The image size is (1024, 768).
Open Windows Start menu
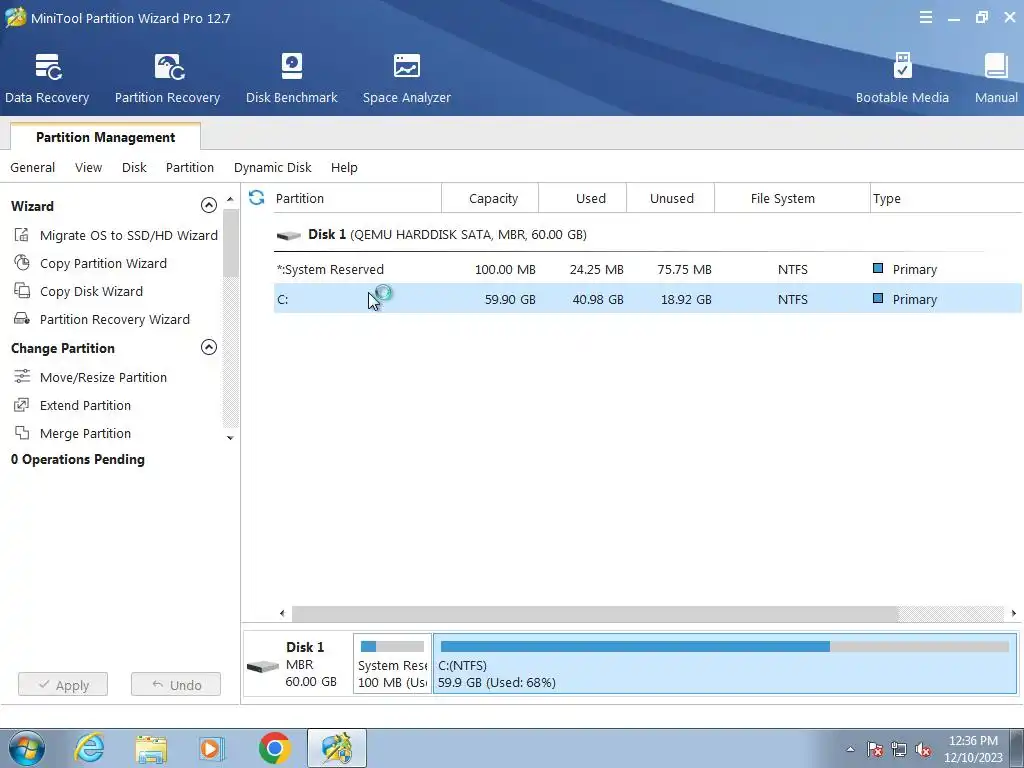click(x=27, y=748)
